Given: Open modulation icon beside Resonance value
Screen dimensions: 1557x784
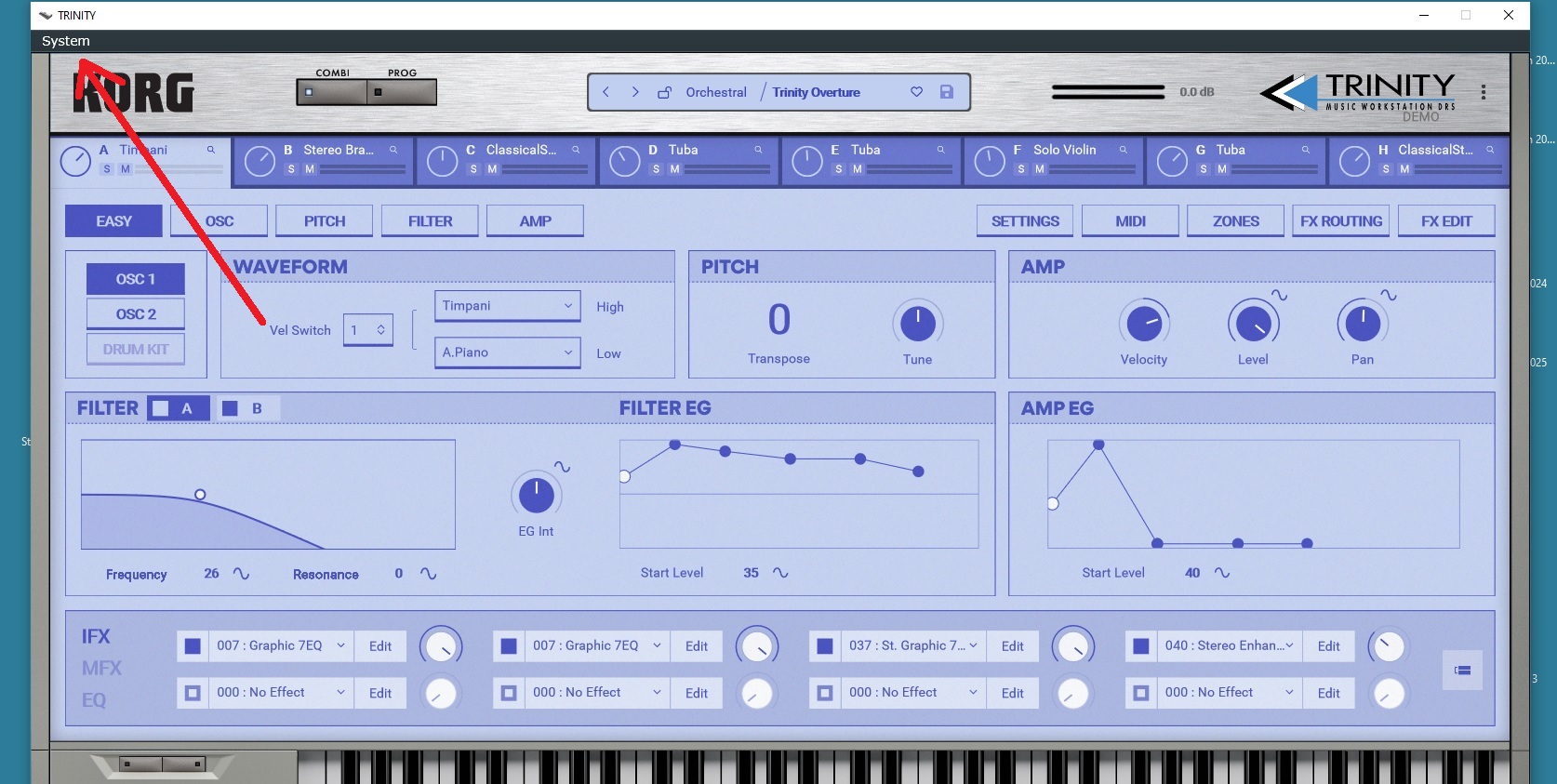Looking at the screenshot, I should 428,574.
